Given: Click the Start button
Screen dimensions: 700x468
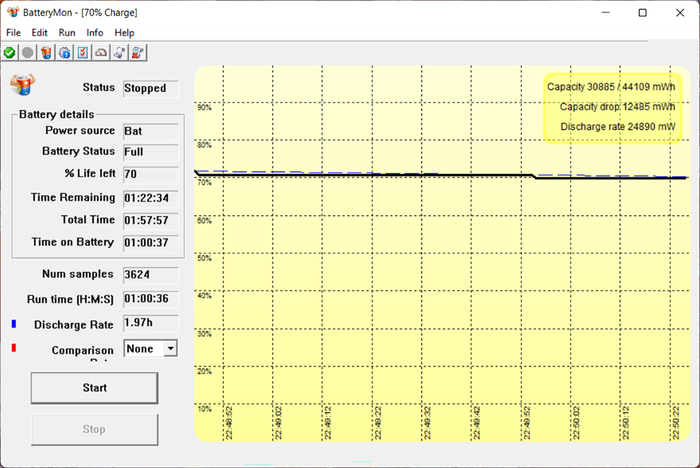Looking at the screenshot, I should pos(94,388).
